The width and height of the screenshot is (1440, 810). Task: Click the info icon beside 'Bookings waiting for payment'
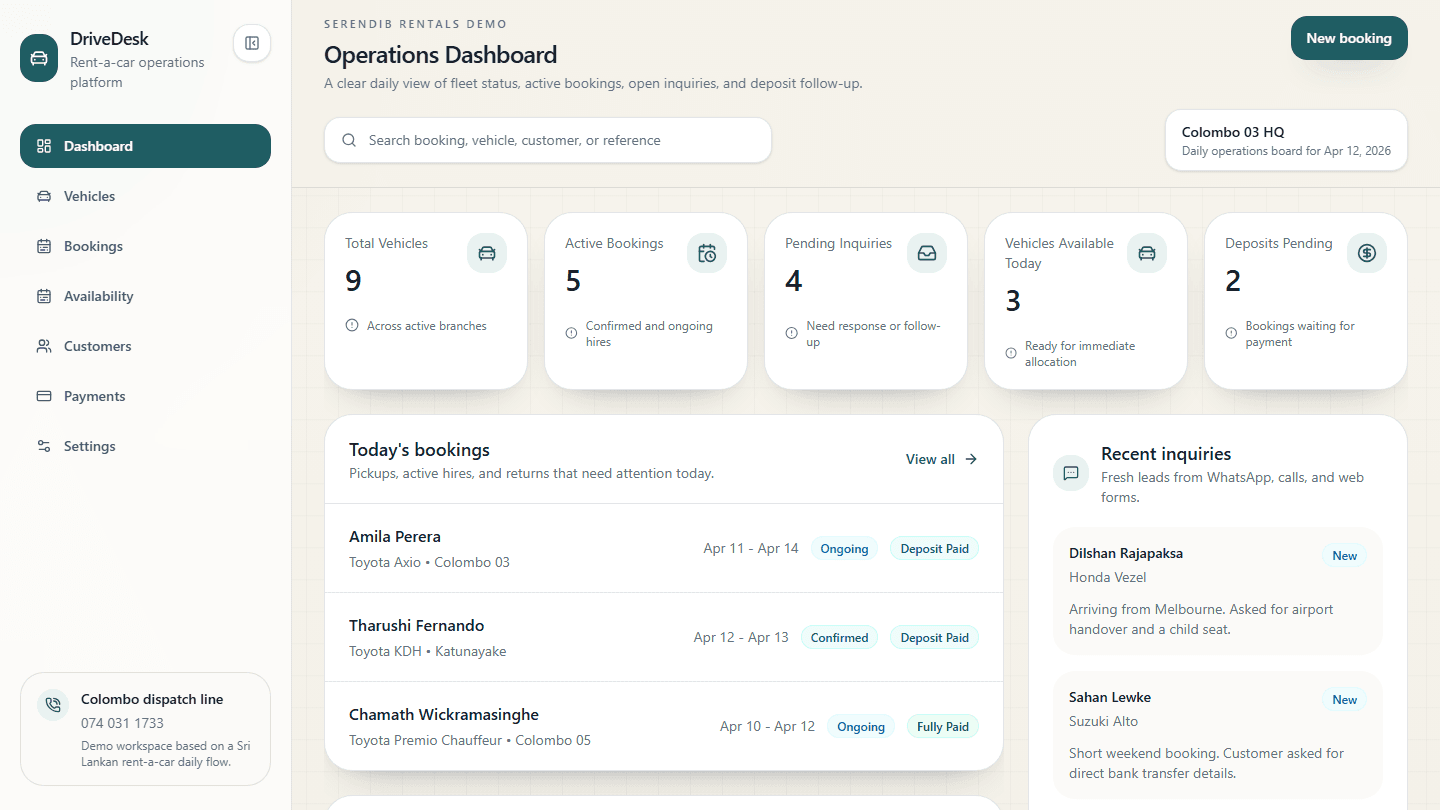[1231, 333]
